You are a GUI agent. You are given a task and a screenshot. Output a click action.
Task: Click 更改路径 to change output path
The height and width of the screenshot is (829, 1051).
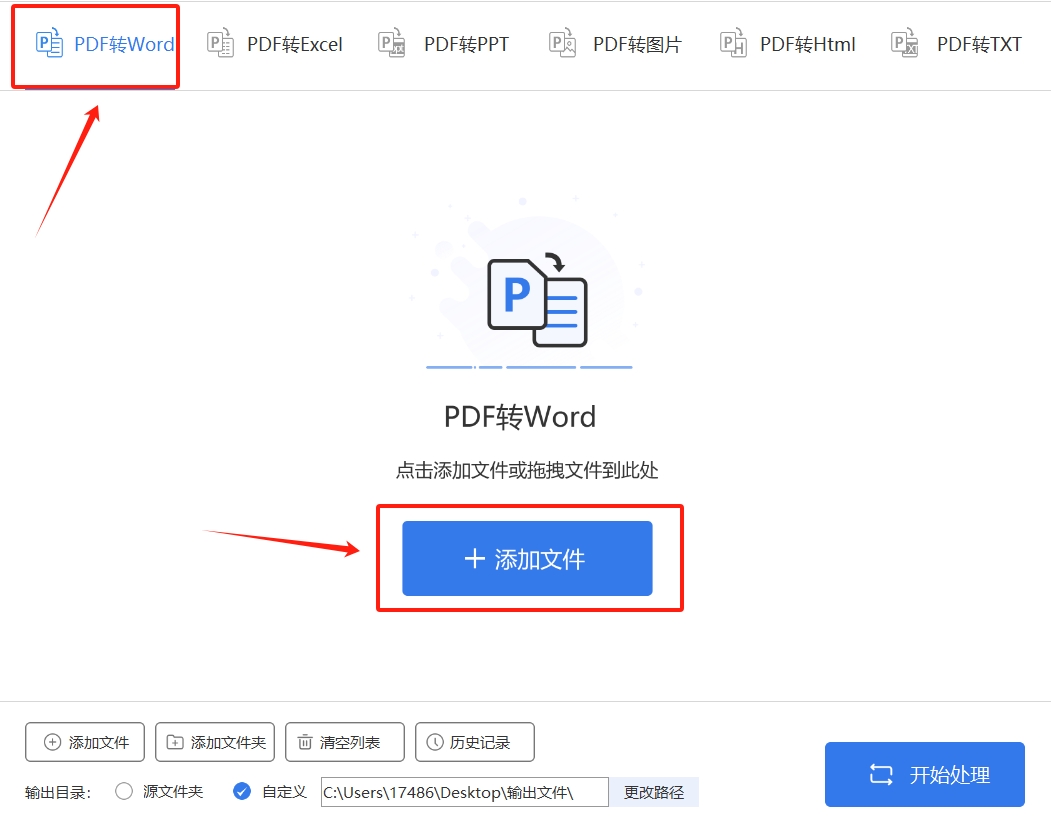tap(654, 791)
